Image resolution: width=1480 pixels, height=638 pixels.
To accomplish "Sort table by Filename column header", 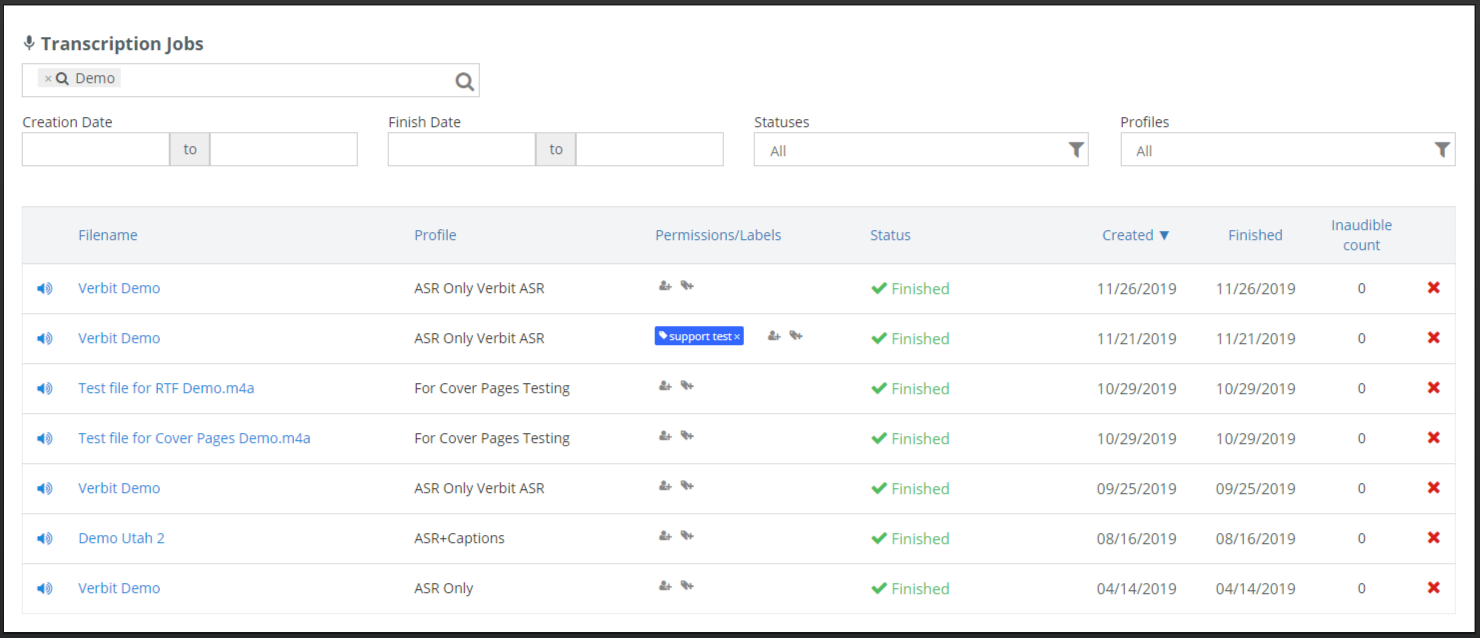I will tap(108, 235).
